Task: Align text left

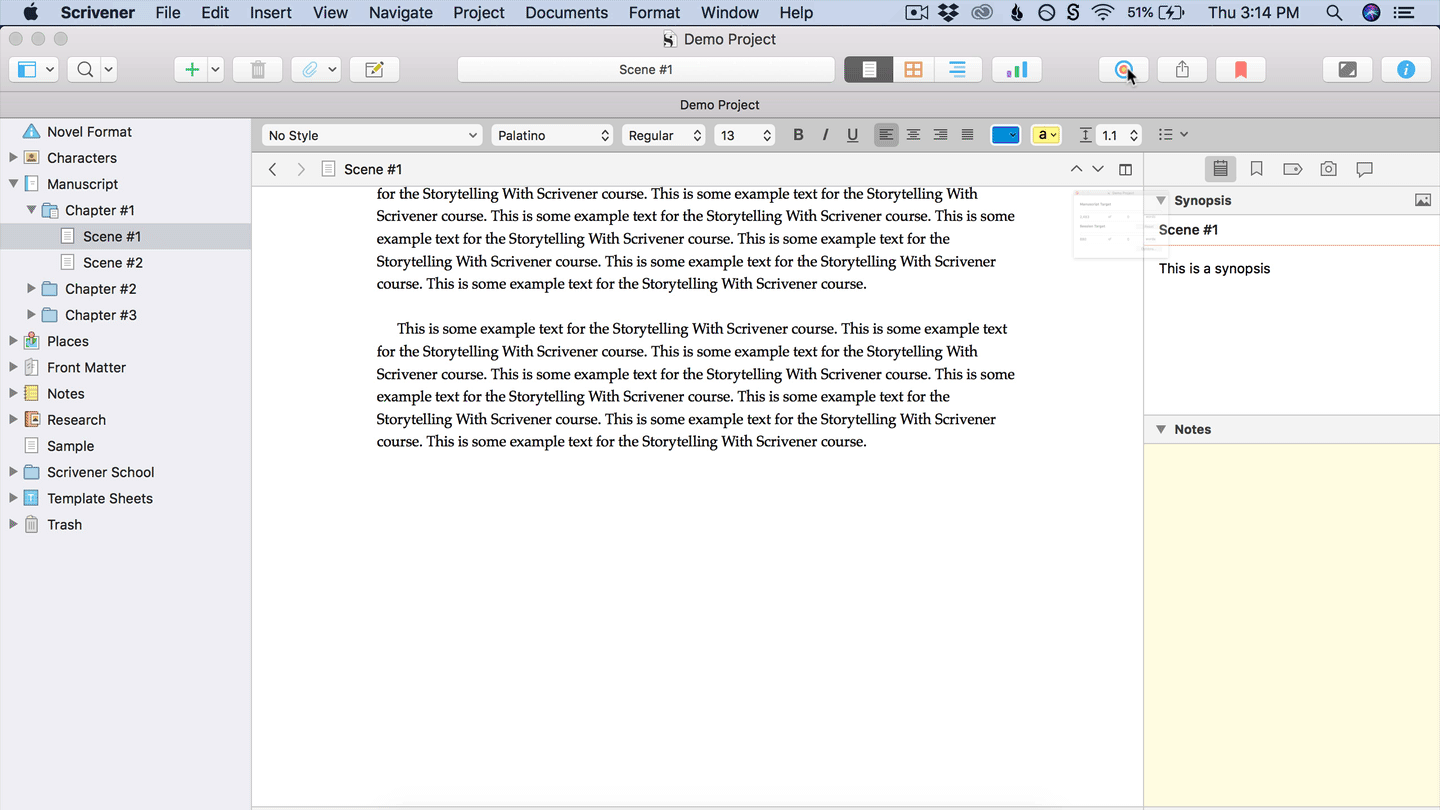Action: (x=886, y=135)
